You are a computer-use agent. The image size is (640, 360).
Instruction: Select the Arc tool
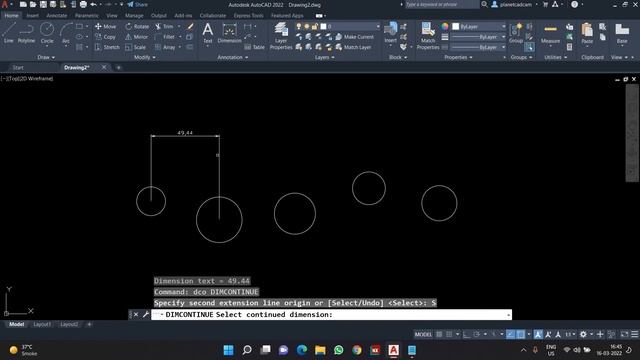click(x=66, y=33)
